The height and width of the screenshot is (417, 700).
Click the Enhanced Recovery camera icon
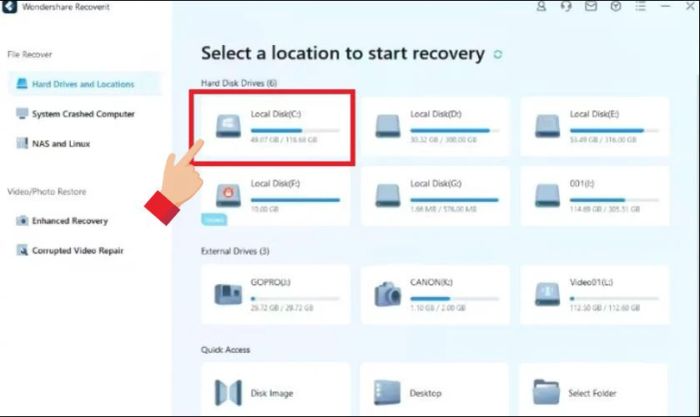click(22, 221)
